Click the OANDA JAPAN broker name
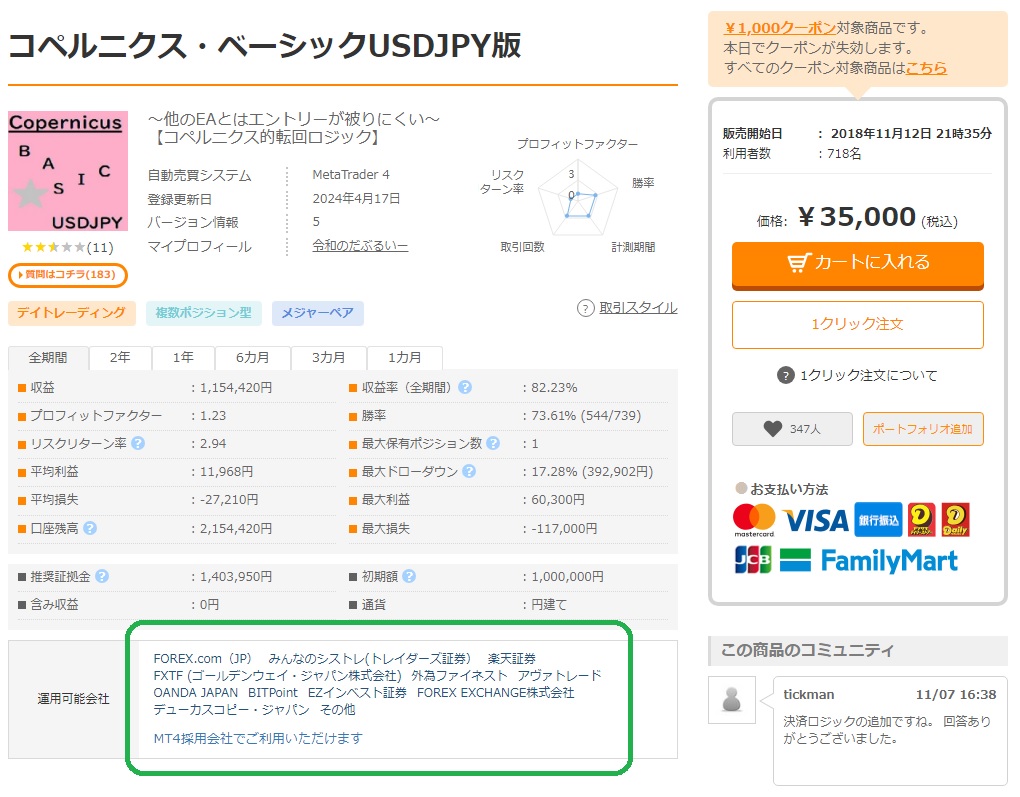This screenshot has width=1020, height=797. [196, 692]
